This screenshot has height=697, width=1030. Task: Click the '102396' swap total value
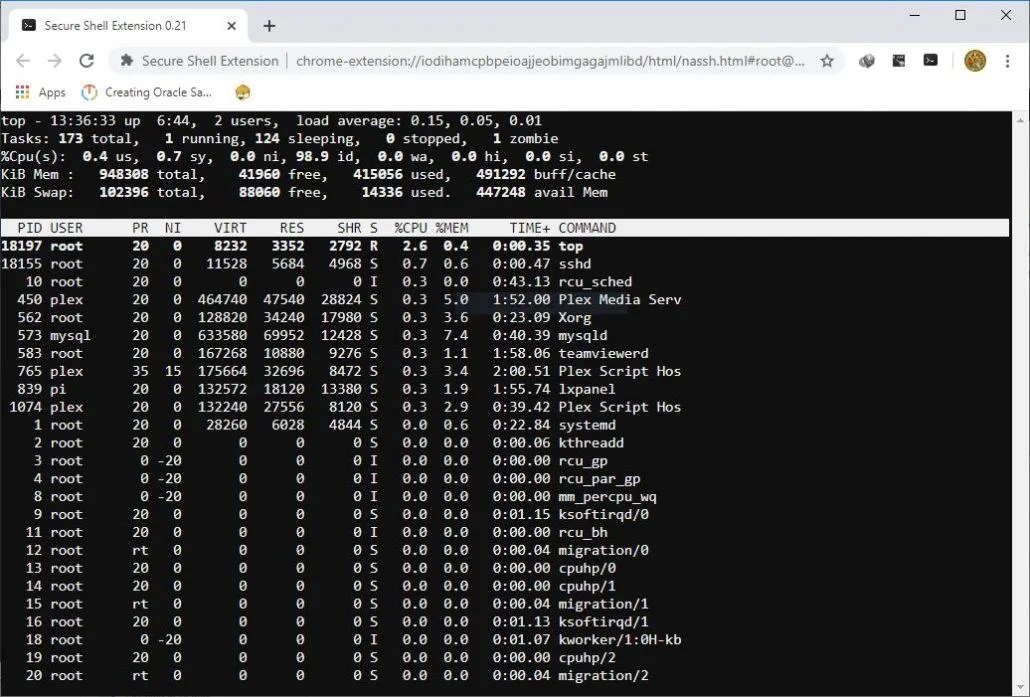123,192
